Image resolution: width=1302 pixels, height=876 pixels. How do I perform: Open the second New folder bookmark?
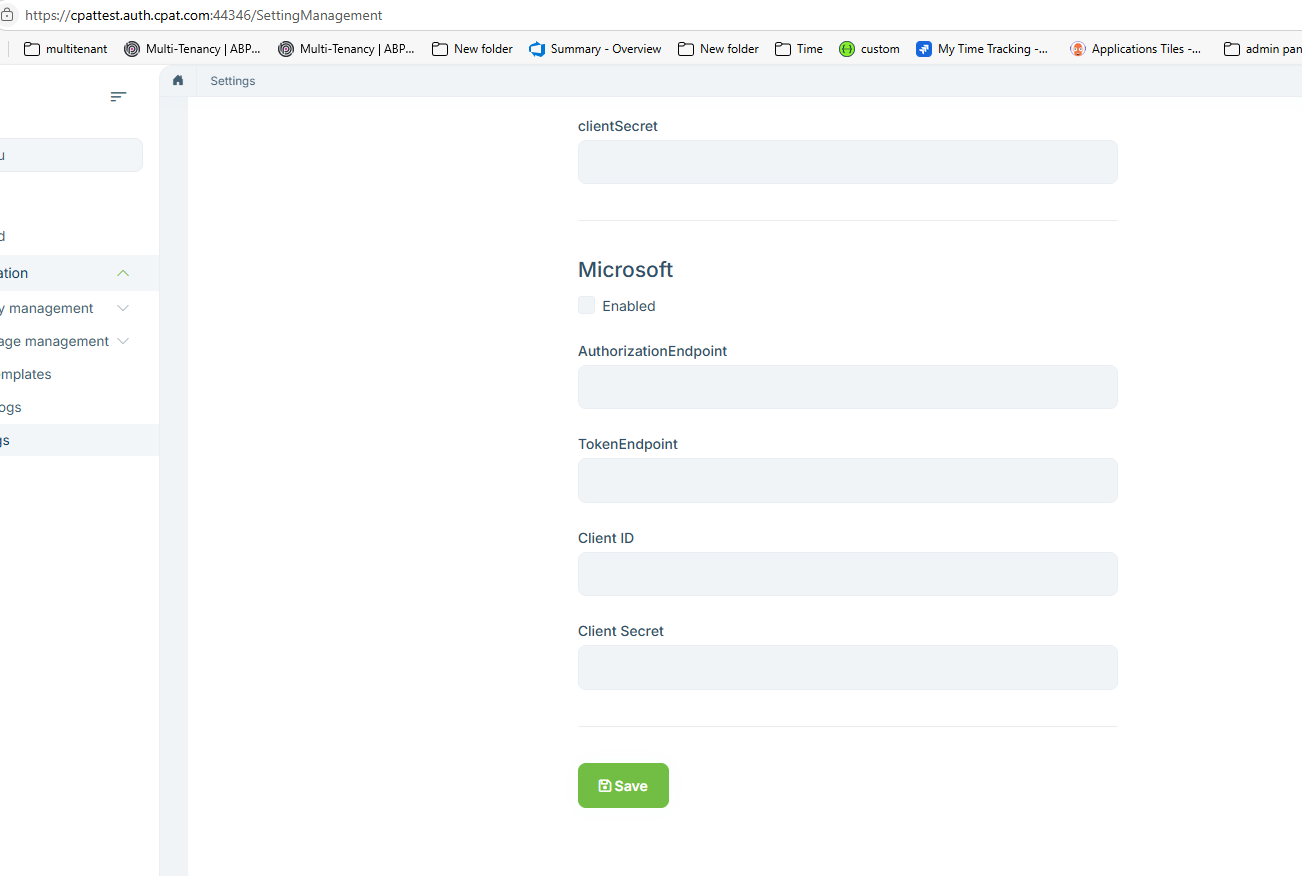click(718, 48)
